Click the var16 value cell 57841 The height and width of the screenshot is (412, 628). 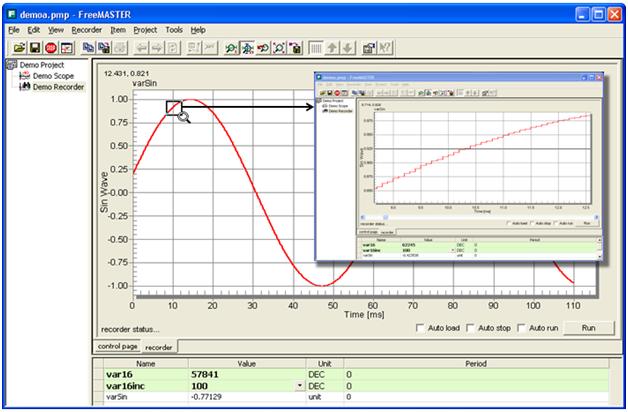pyautogui.click(x=212, y=373)
